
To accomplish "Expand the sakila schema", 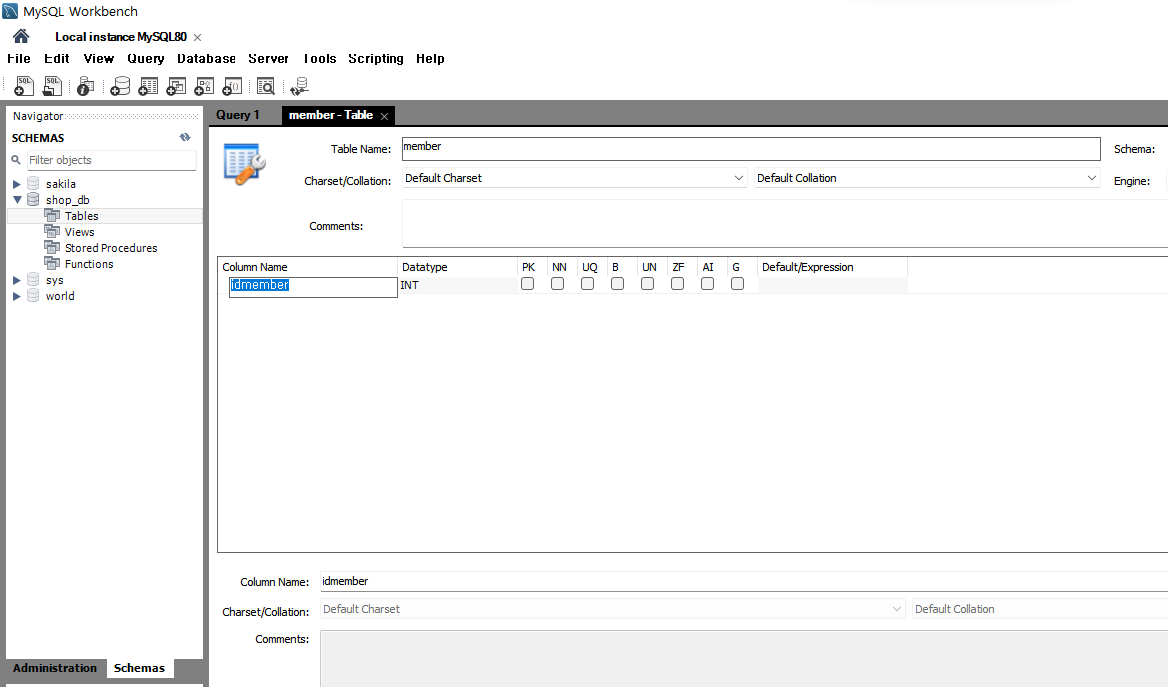I will (x=16, y=184).
